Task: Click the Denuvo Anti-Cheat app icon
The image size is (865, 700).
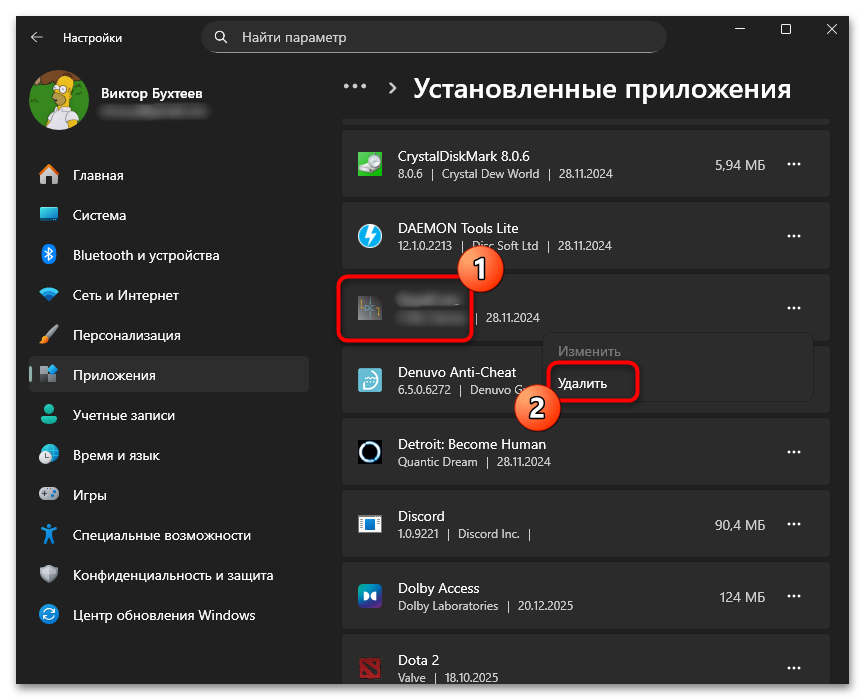Action: (x=370, y=380)
